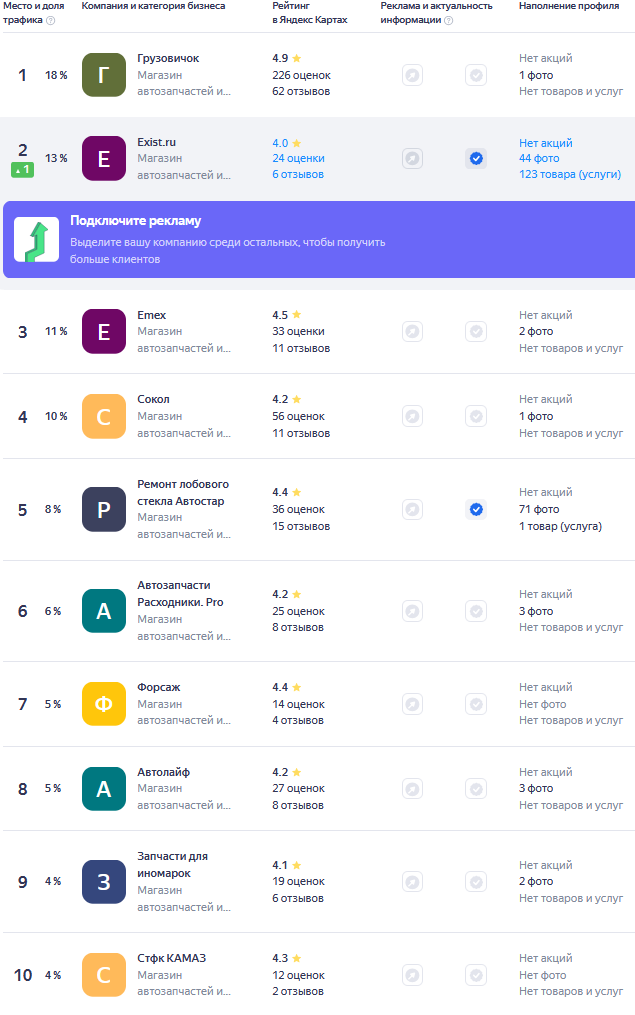635x1015 pixels.
Task: Click the Автозапчасти Расходники. Pro name
Action: click(x=181, y=594)
